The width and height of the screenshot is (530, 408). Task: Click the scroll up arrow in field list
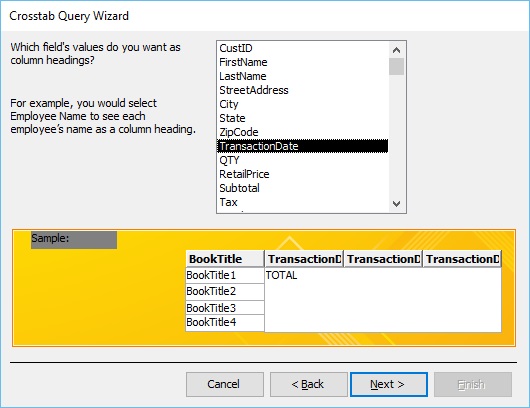(x=396, y=50)
